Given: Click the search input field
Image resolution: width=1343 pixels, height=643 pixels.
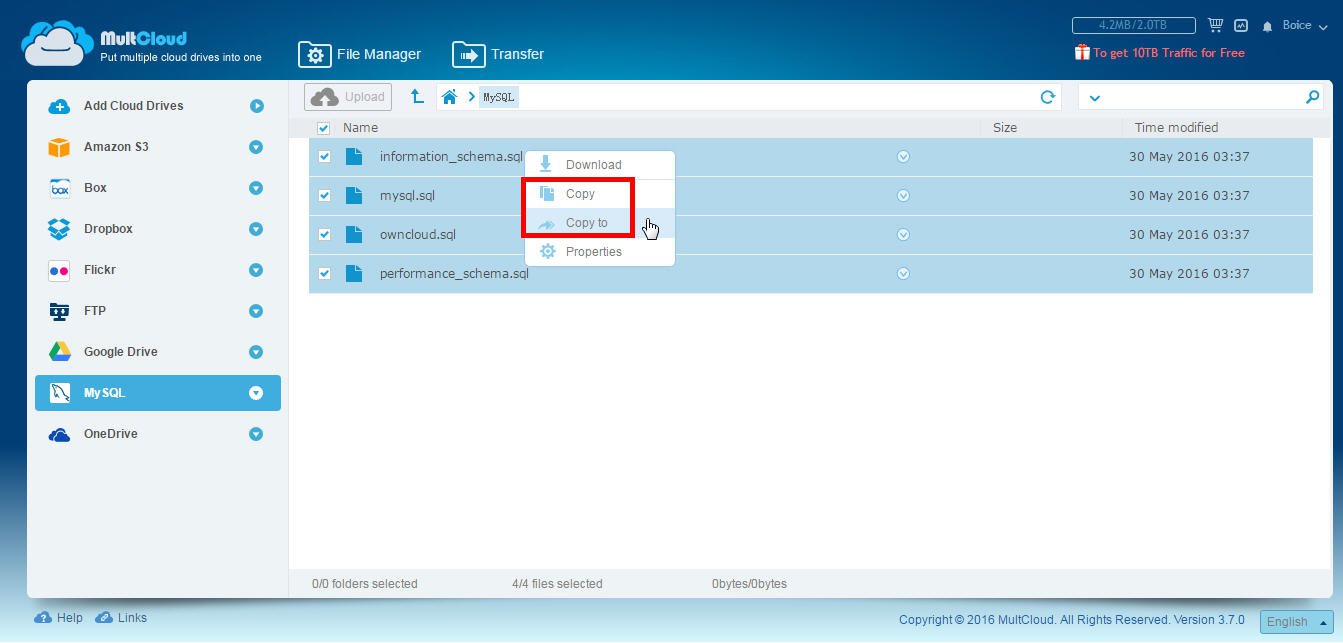Looking at the screenshot, I should click(1200, 97).
